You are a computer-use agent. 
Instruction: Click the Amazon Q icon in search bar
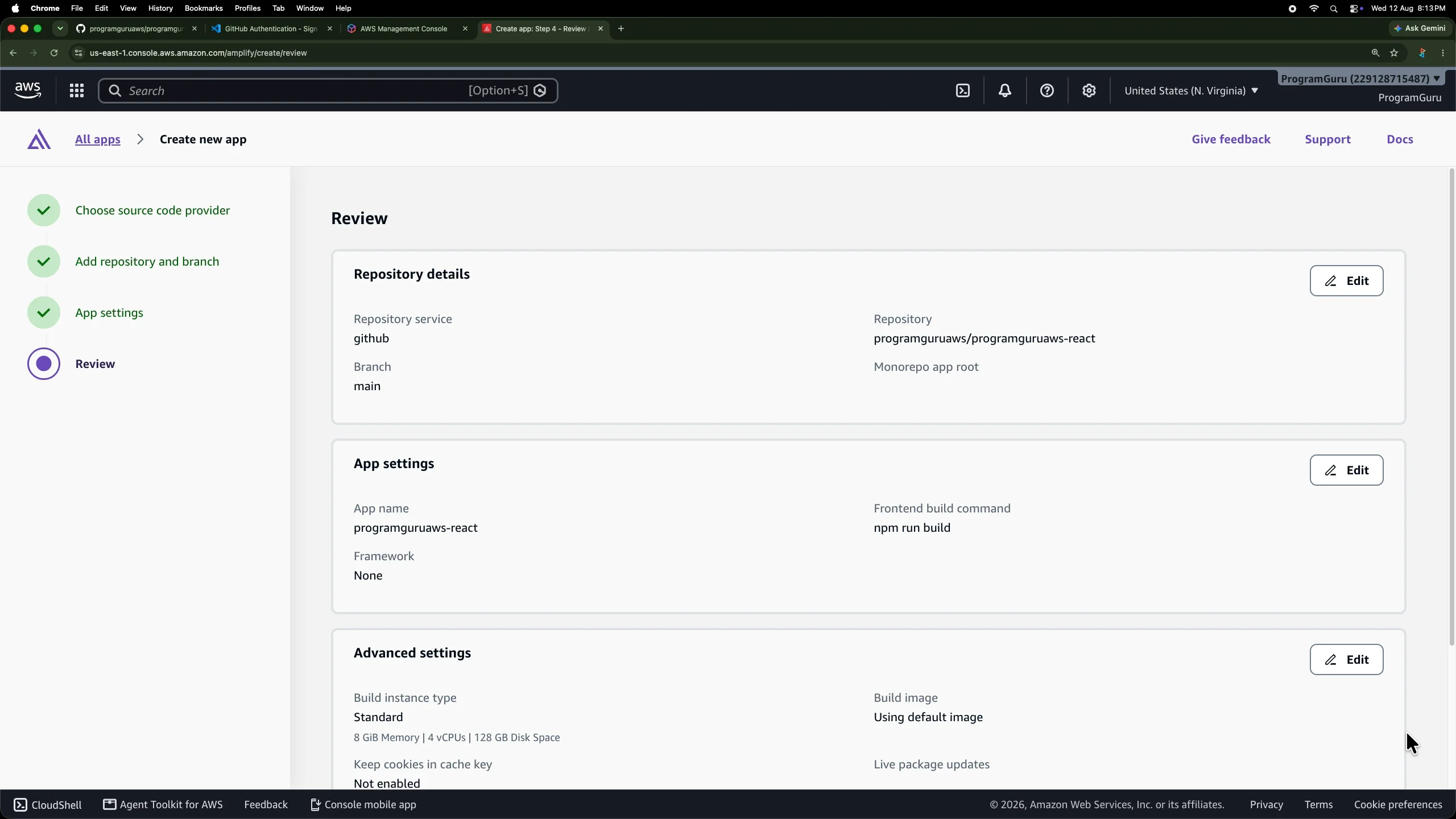click(540, 90)
